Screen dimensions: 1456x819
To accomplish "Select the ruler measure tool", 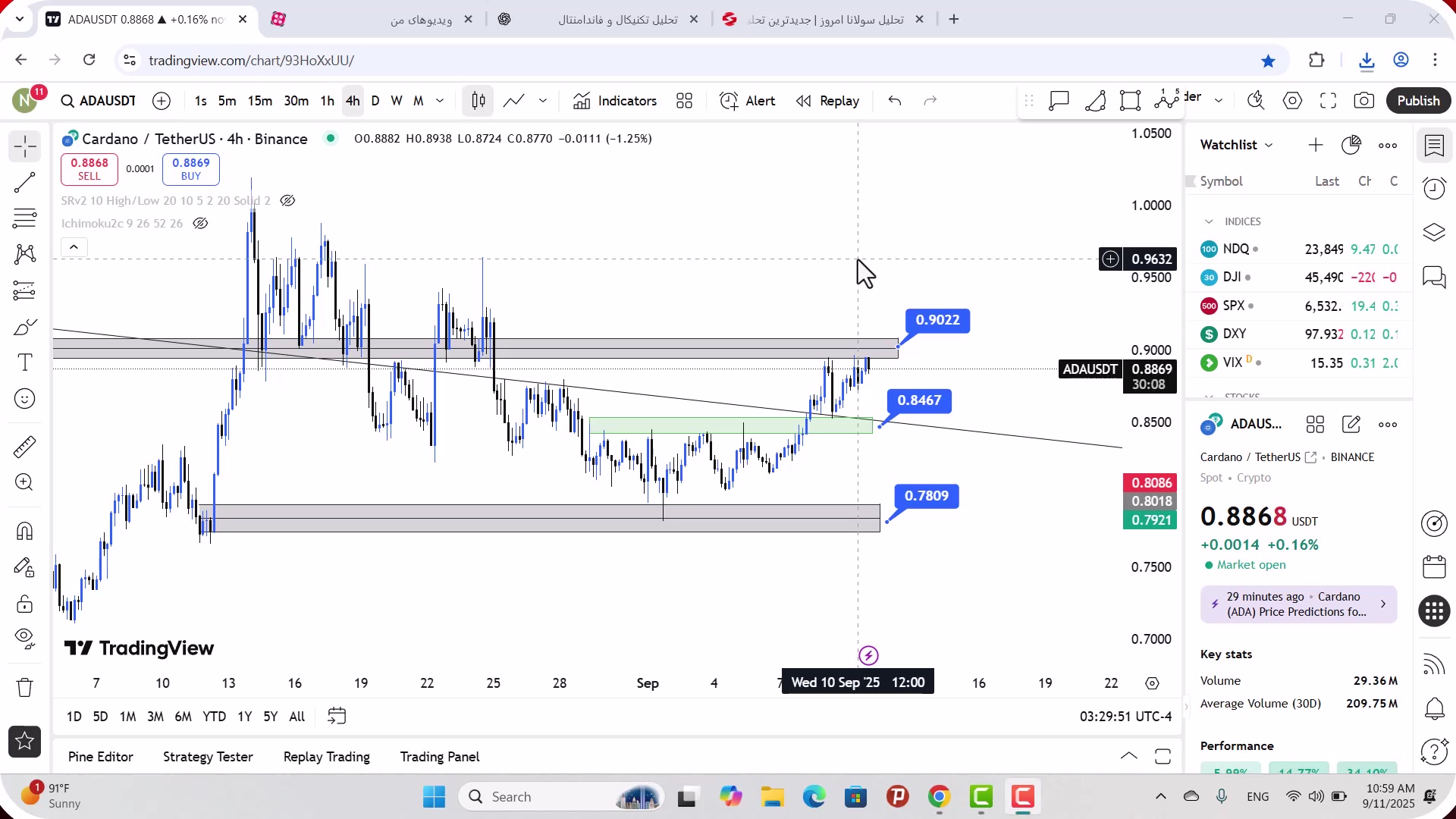I will [x=24, y=447].
